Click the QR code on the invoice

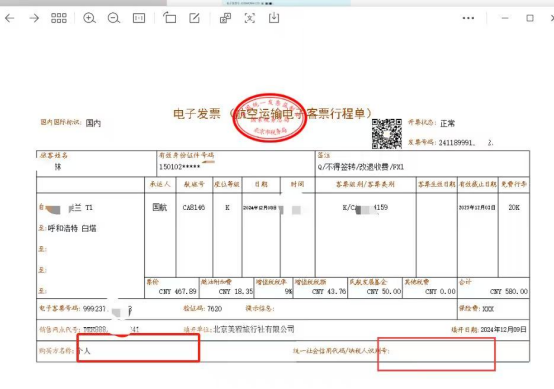[x=387, y=134]
